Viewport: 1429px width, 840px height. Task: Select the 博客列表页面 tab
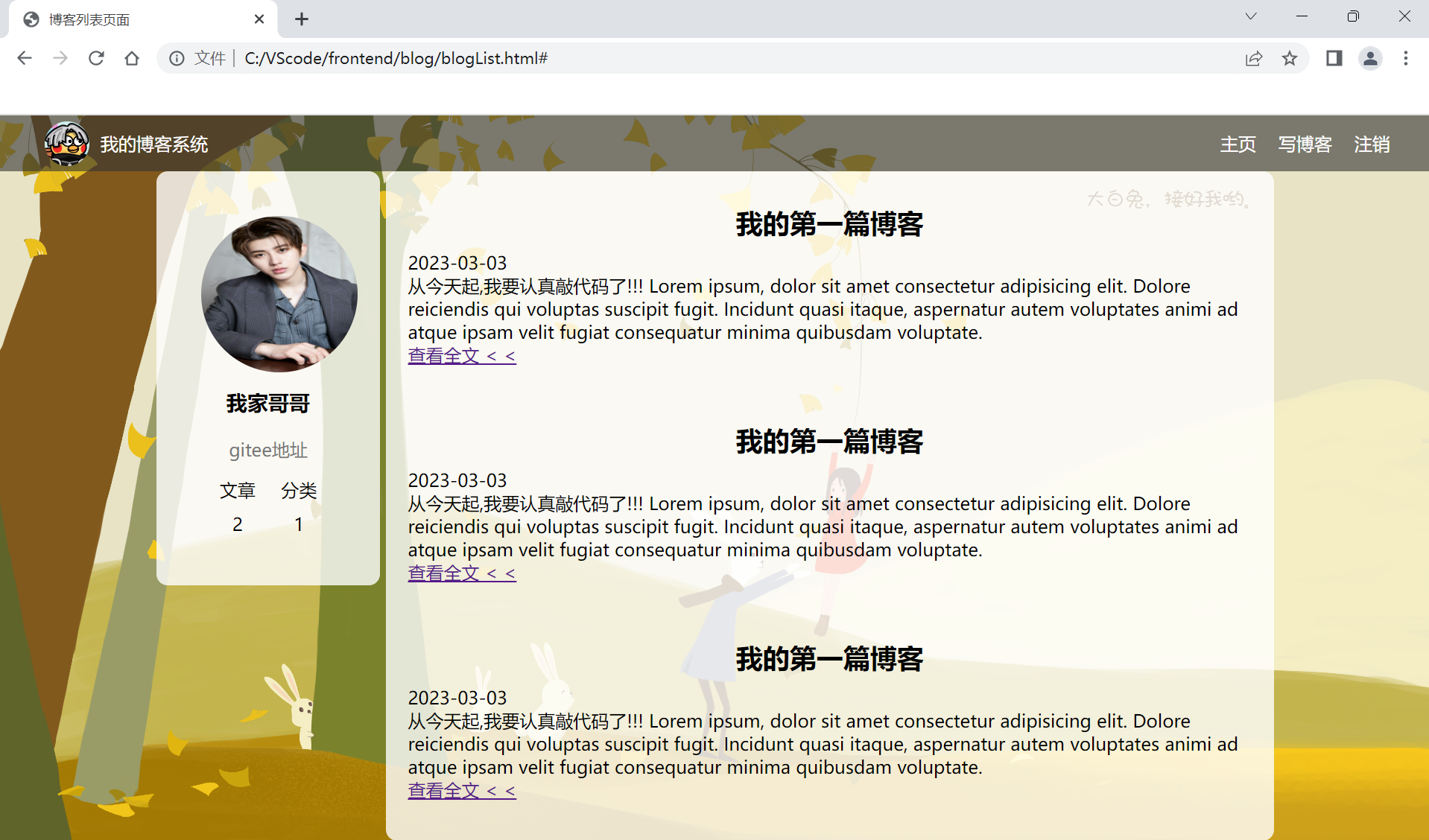click(143, 19)
